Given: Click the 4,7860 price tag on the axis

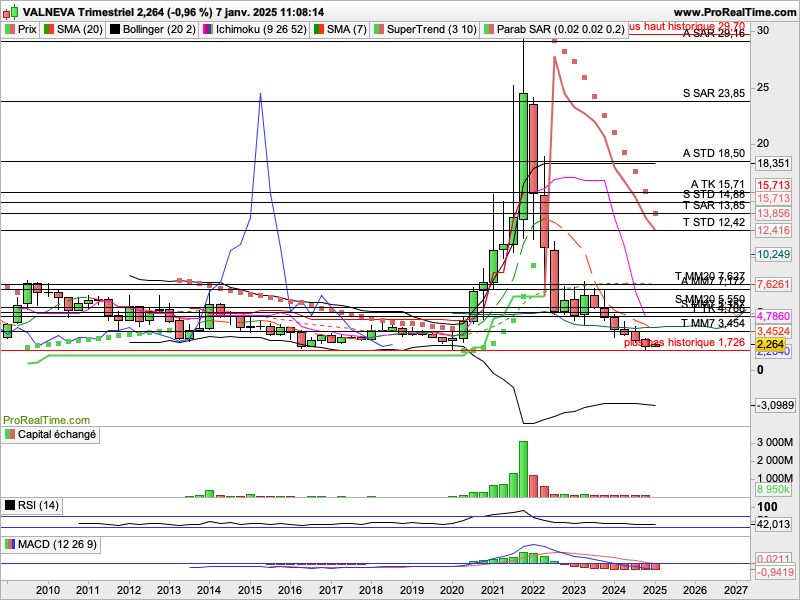Looking at the screenshot, I should [773, 316].
